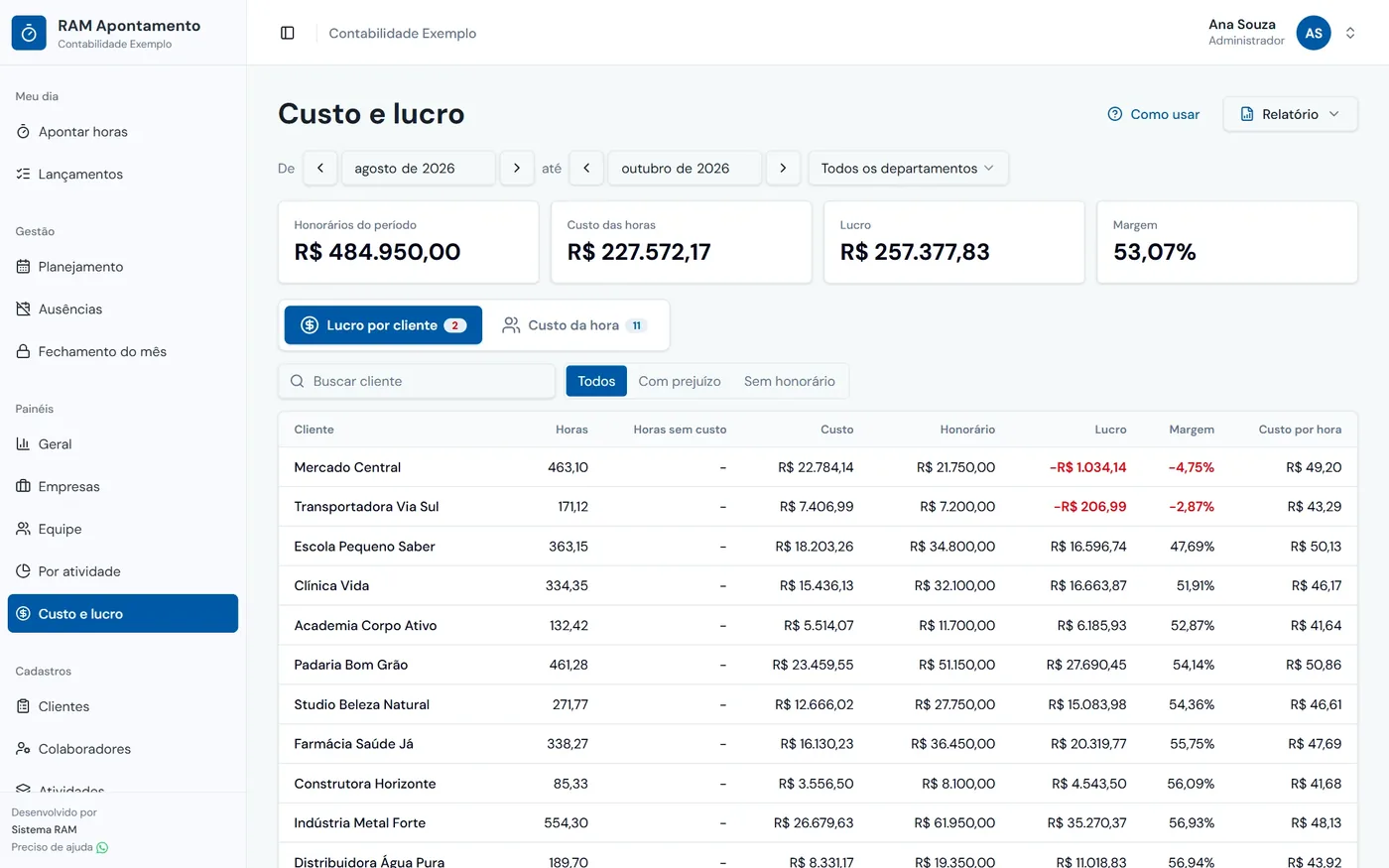Select Custo e lucro in sidebar
This screenshot has width=1389, height=868.
click(x=123, y=613)
